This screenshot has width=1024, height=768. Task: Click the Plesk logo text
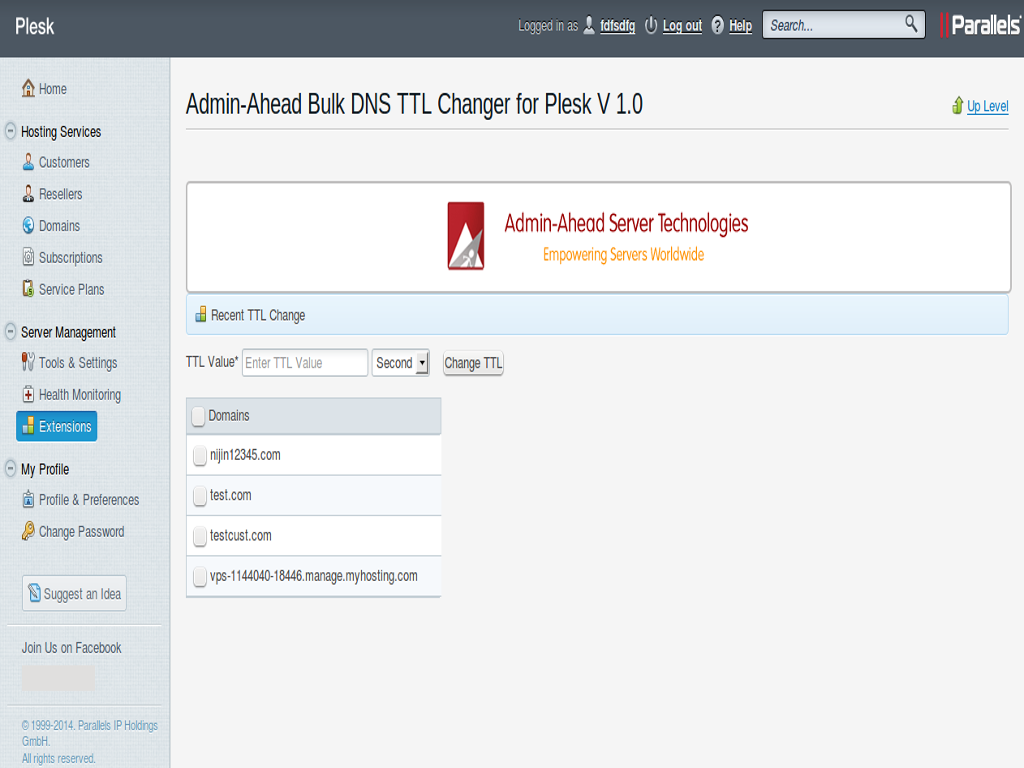pyautogui.click(x=35, y=26)
